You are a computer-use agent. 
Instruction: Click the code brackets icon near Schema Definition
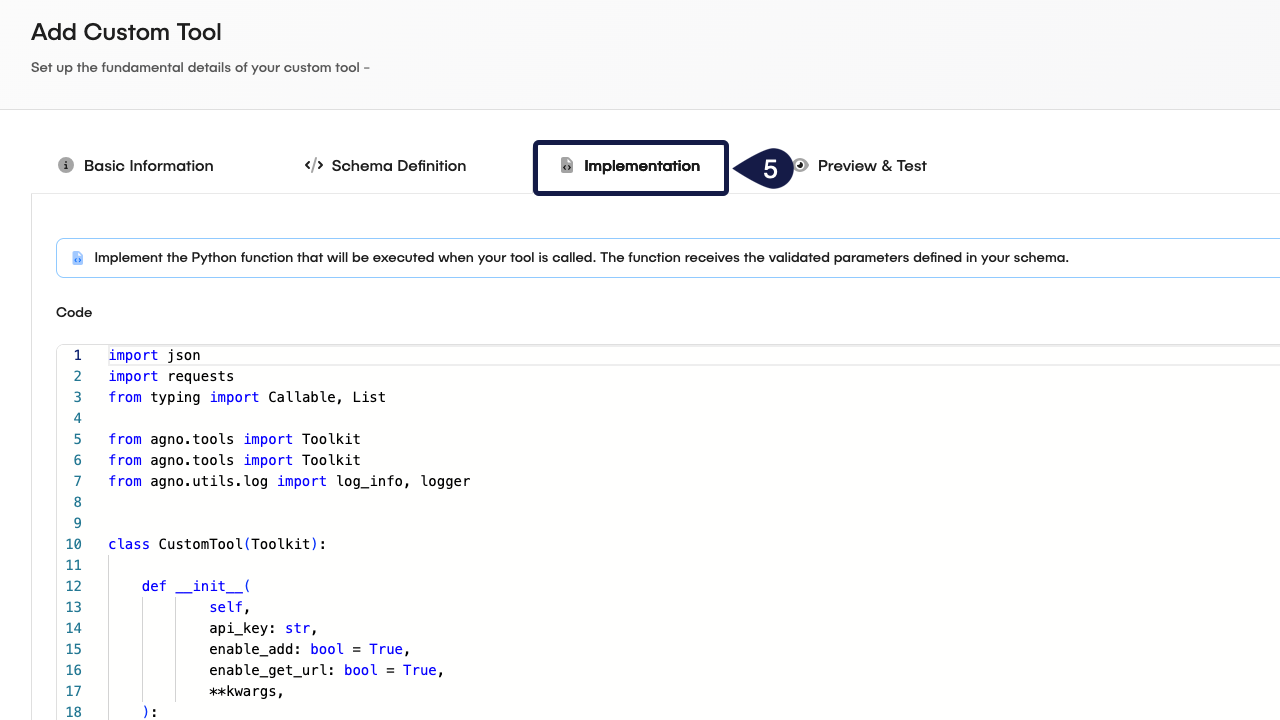tap(313, 165)
